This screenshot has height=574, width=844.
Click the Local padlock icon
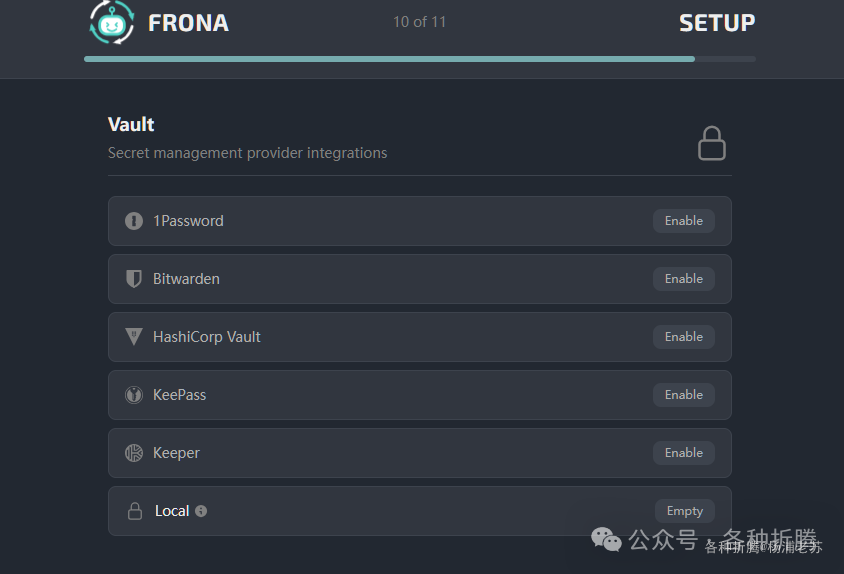(135, 511)
